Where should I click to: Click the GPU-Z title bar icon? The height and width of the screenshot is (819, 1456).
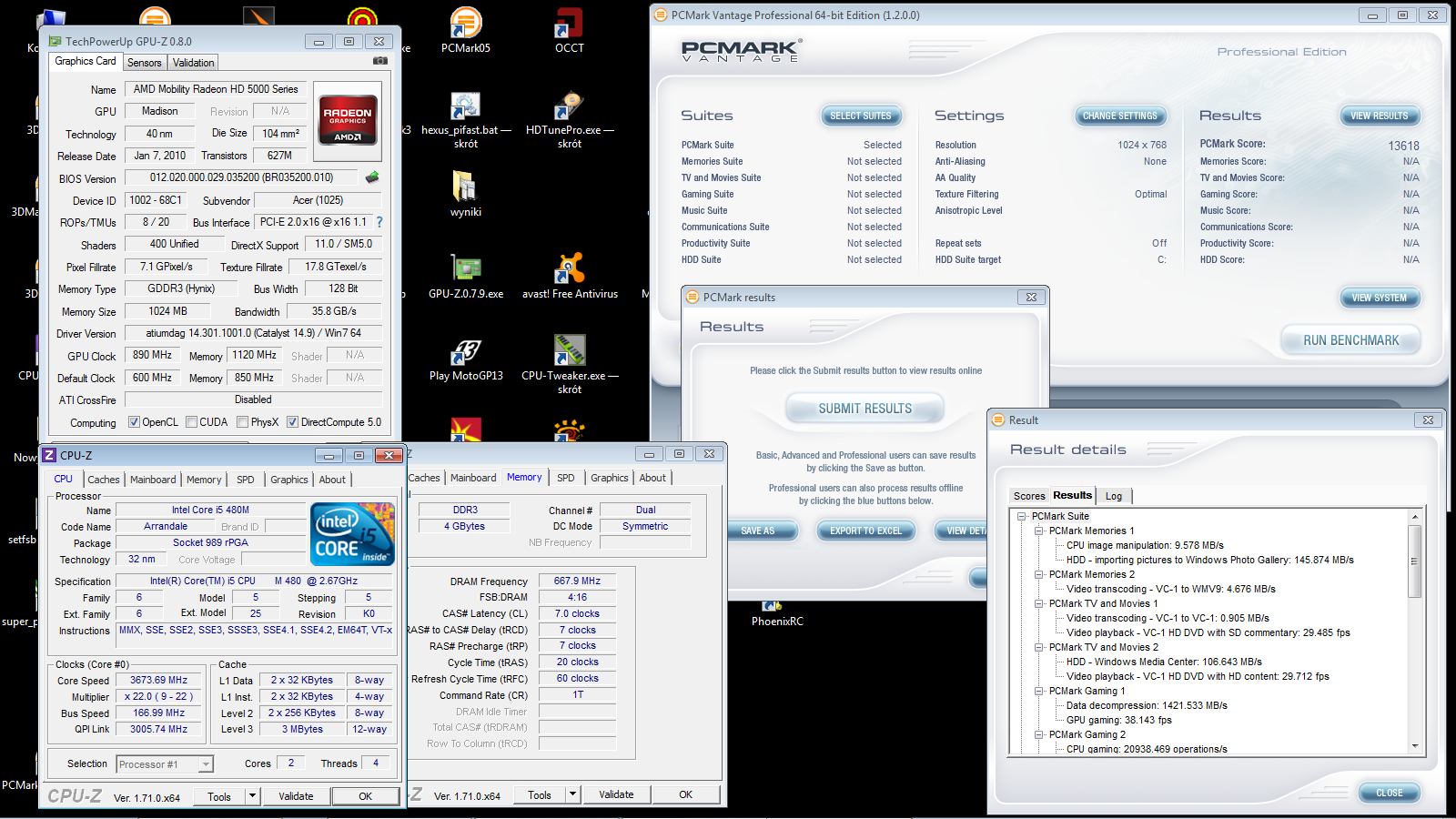click(x=56, y=41)
